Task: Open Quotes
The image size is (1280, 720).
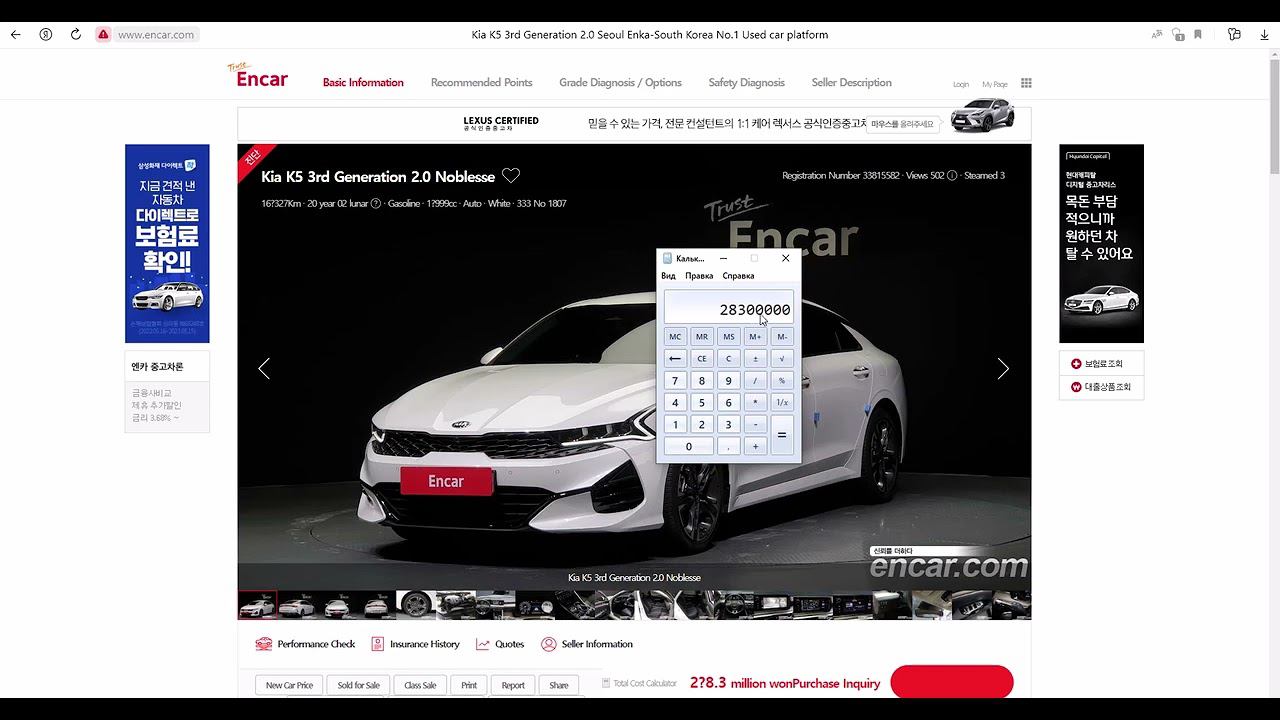Action: click(500, 644)
